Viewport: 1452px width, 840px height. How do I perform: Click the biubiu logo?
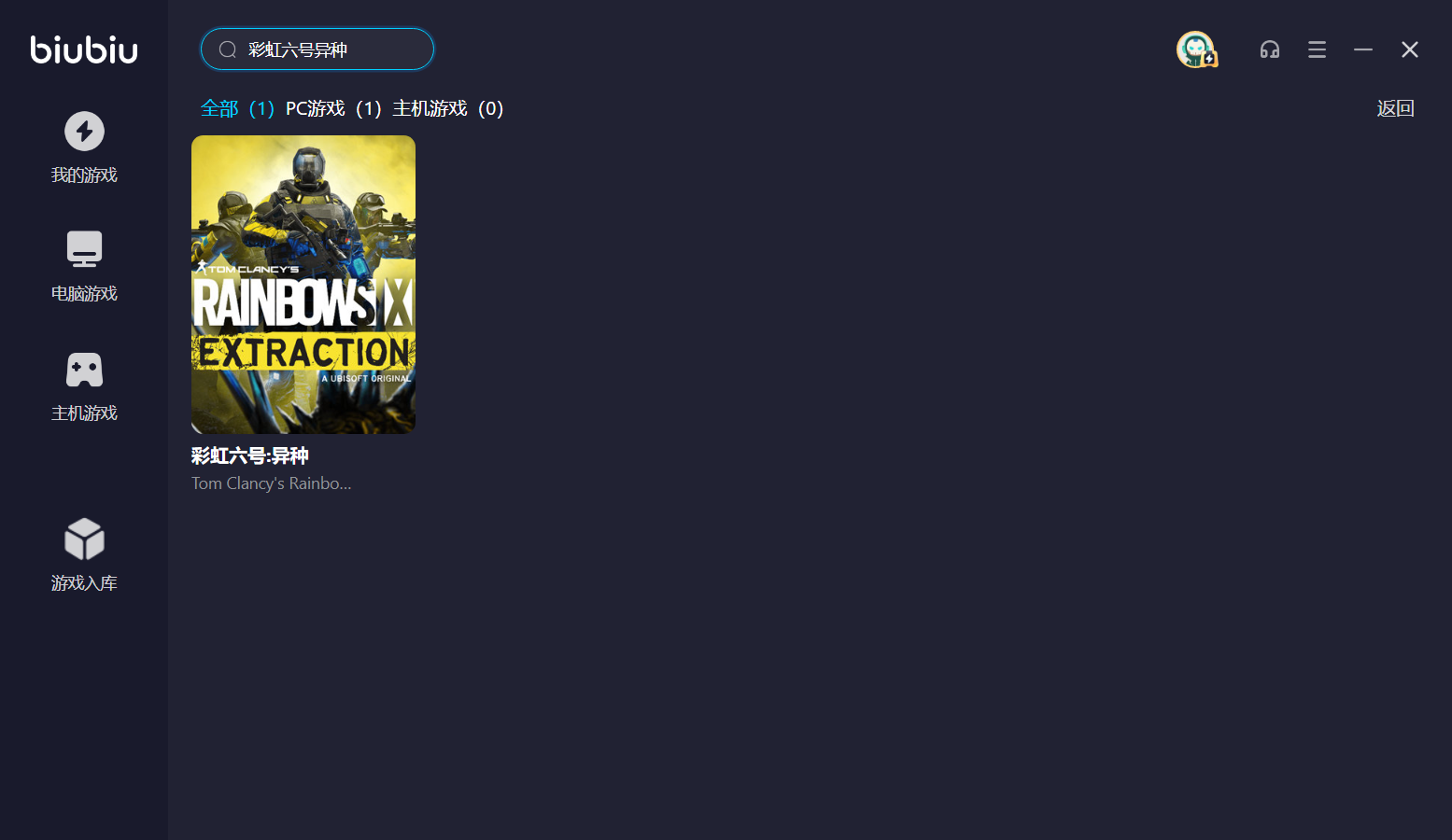click(84, 49)
